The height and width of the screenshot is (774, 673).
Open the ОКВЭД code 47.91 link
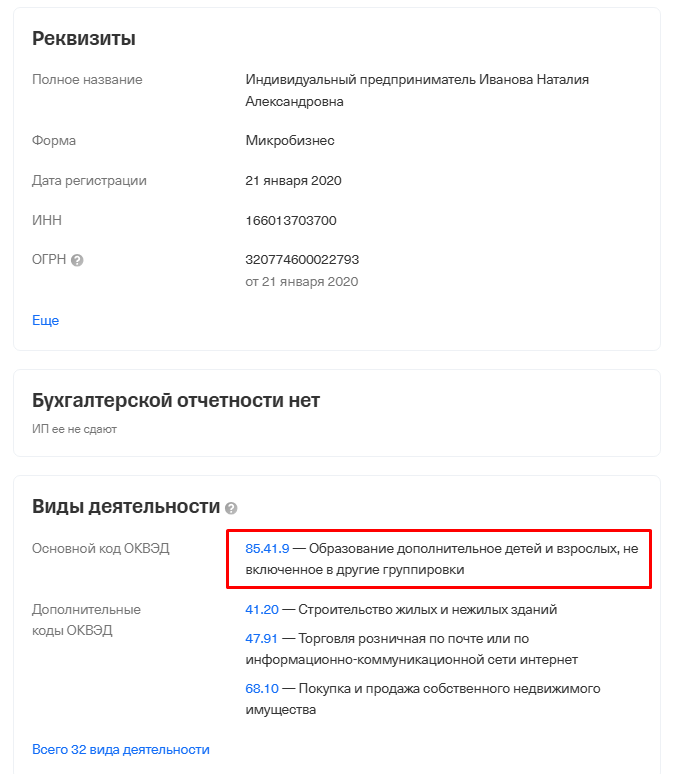tap(263, 638)
